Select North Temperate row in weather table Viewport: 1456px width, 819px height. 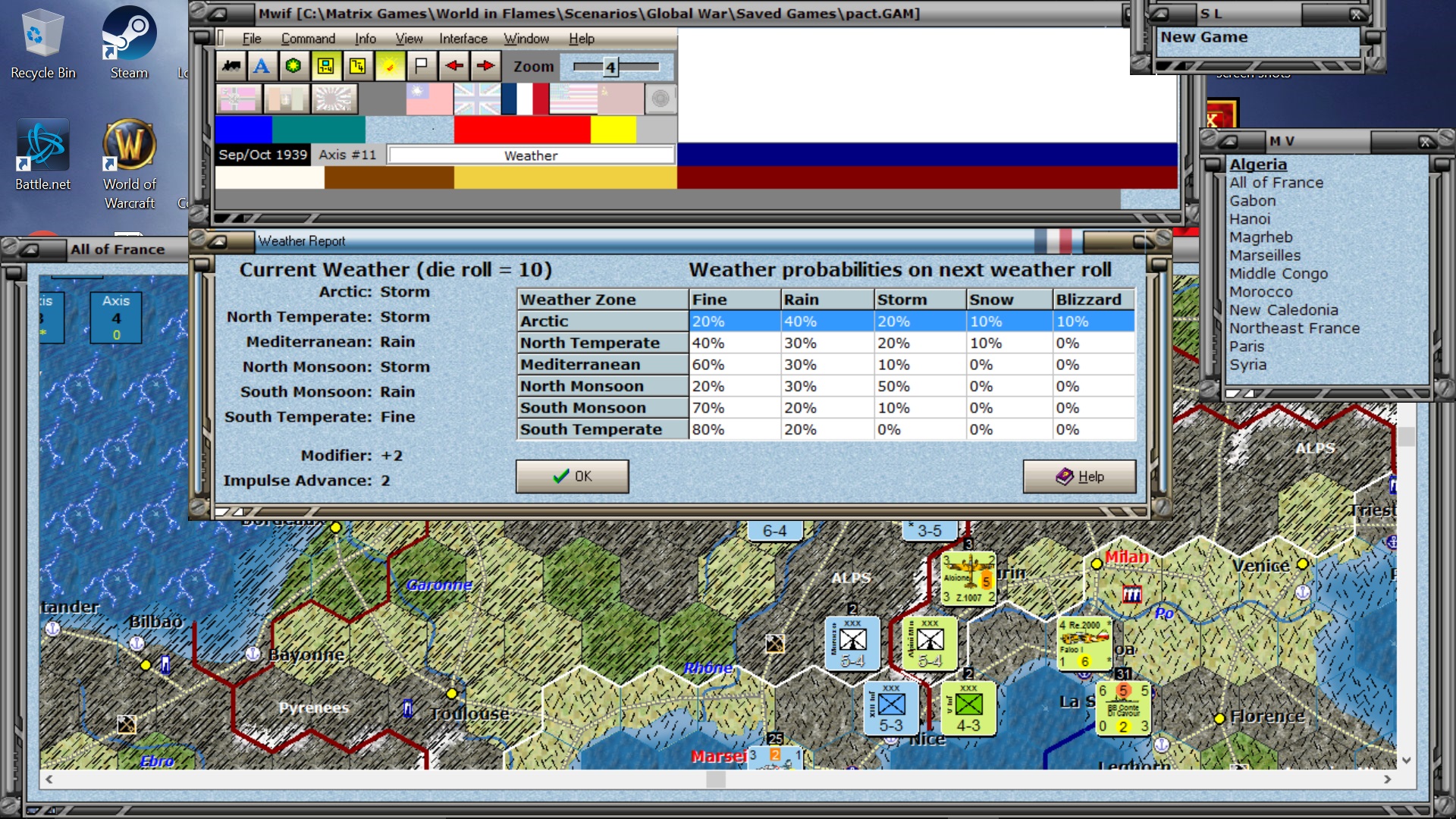pyautogui.click(x=826, y=343)
